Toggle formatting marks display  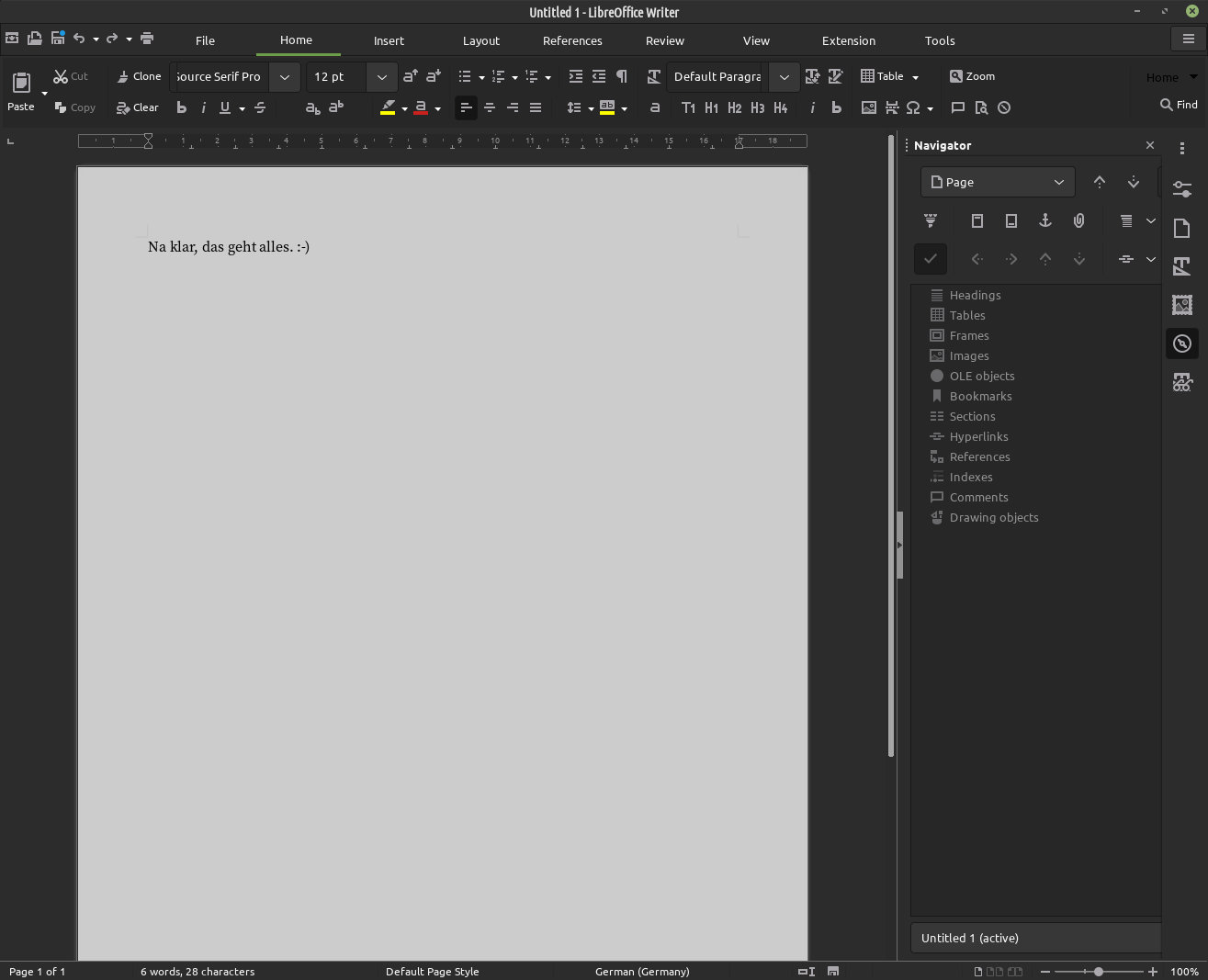621,76
